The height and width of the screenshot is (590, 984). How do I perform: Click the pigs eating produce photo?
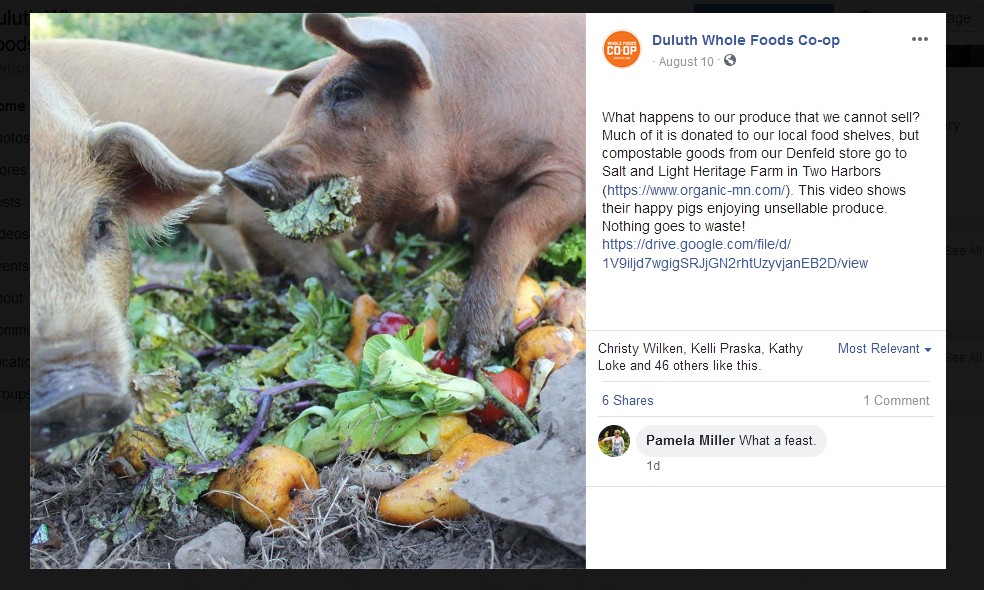click(308, 290)
